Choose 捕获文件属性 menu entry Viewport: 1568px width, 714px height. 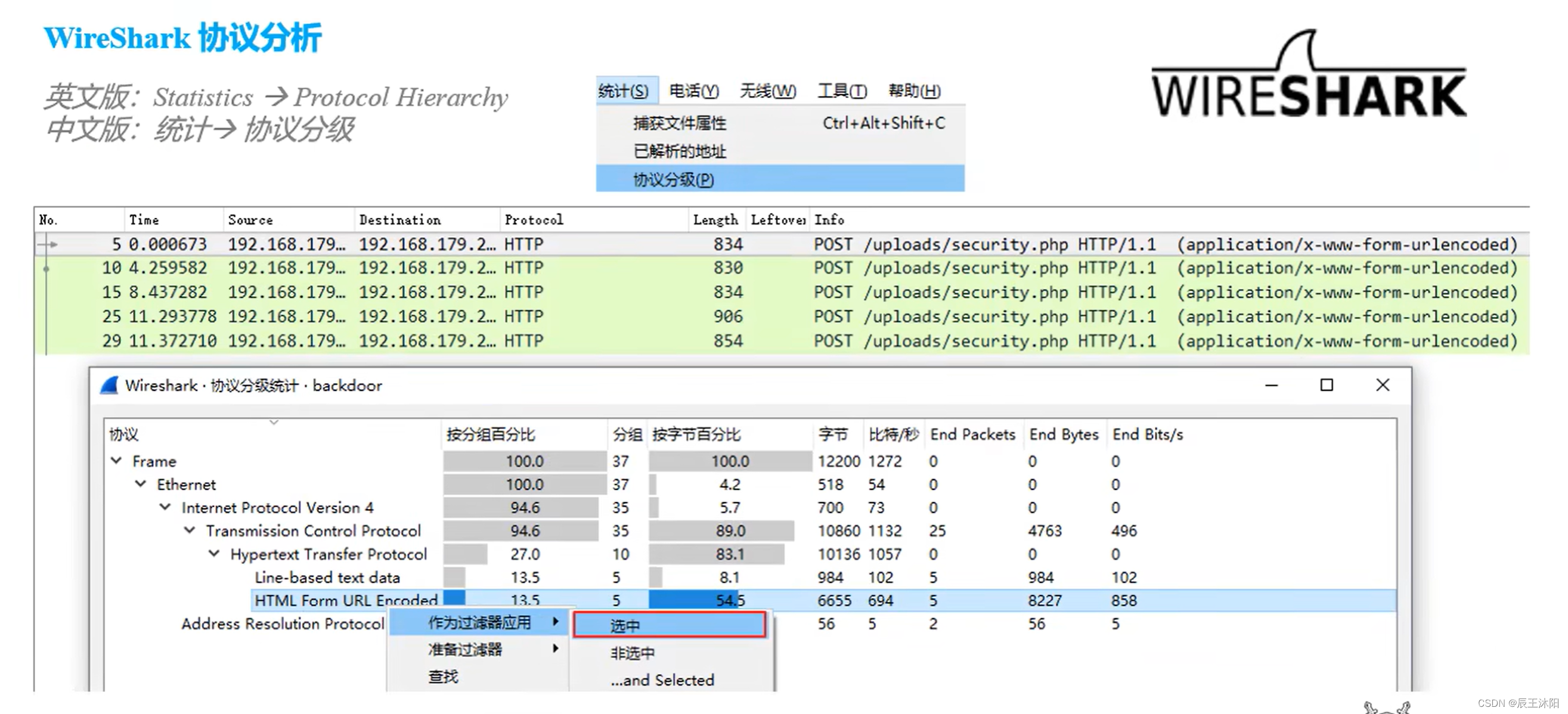pos(780,123)
